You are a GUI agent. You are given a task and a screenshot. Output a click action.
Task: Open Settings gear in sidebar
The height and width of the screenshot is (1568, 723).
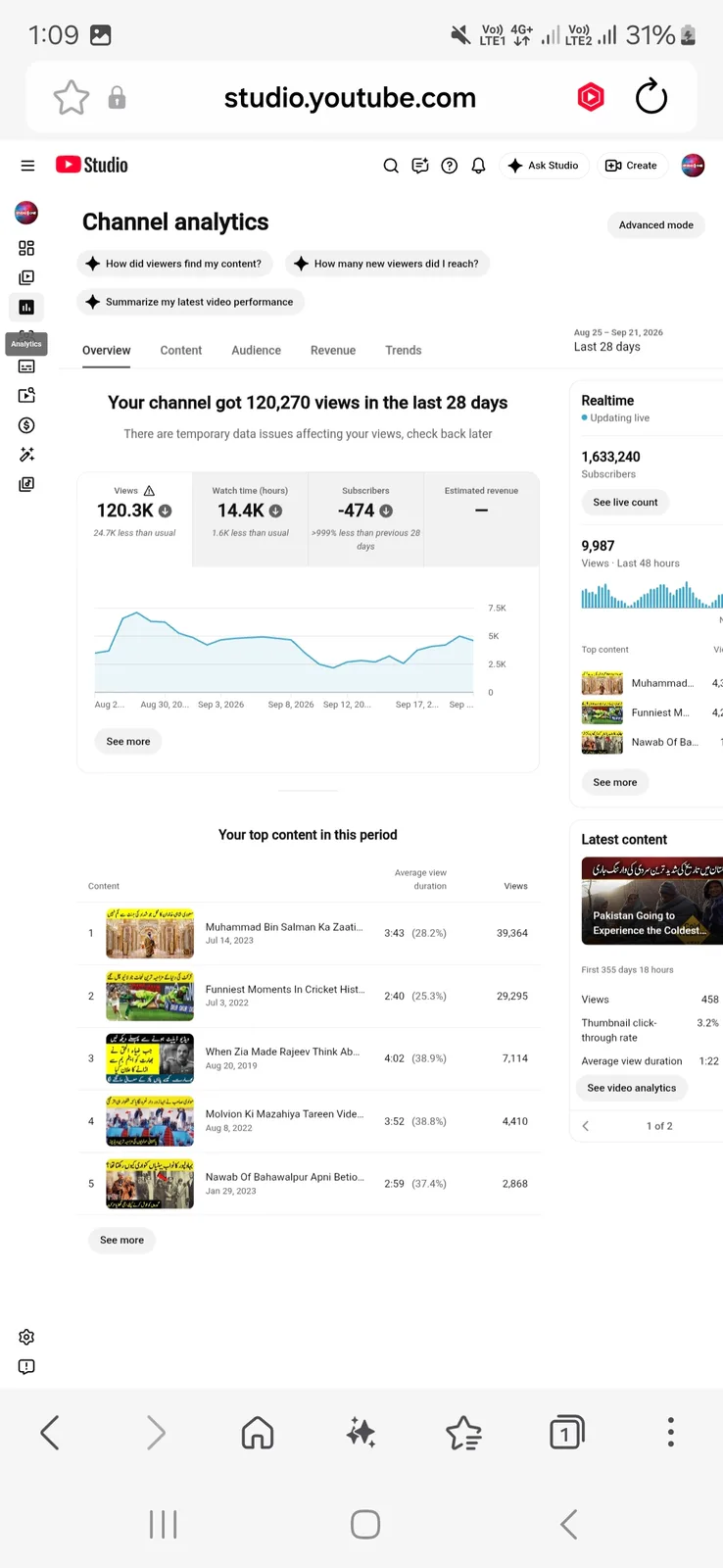pos(26,1338)
